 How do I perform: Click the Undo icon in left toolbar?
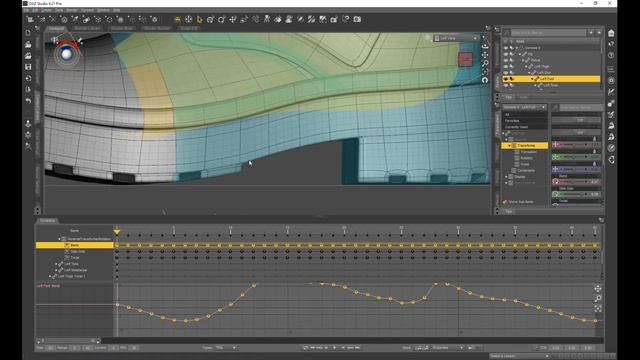[28, 100]
